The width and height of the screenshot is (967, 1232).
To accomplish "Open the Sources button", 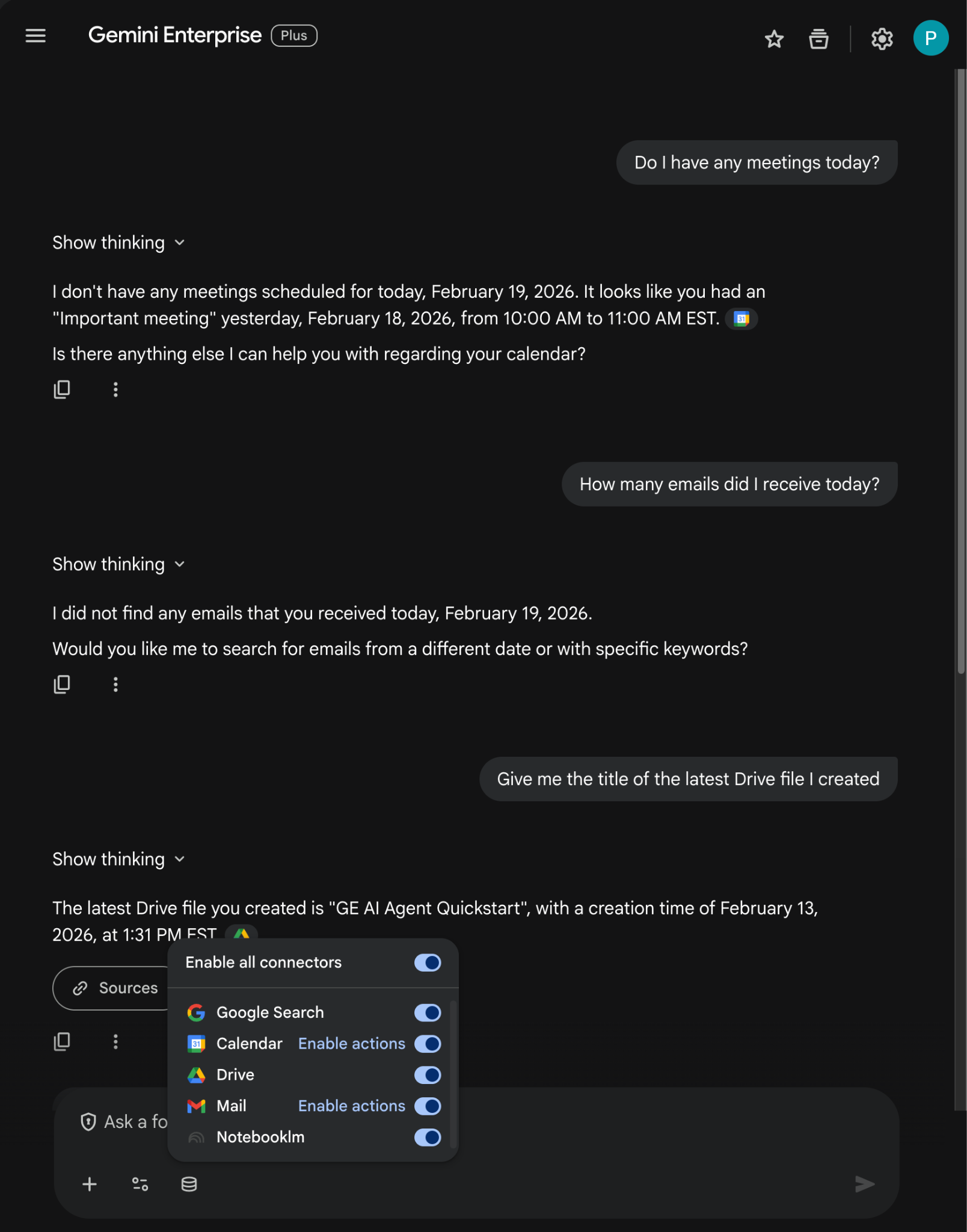I will [115, 988].
